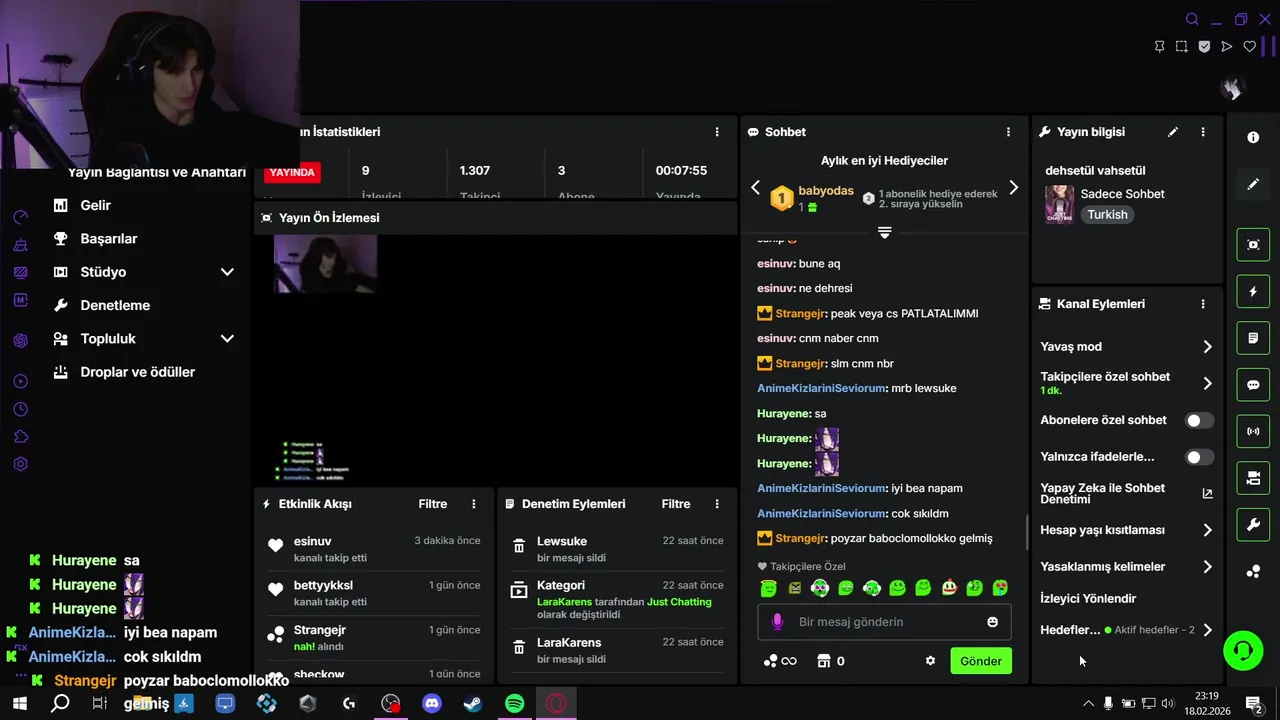This screenshot has height=720, width=1280.
Task: Click channel points quick action in right bar
Action: coord(1253,572)
